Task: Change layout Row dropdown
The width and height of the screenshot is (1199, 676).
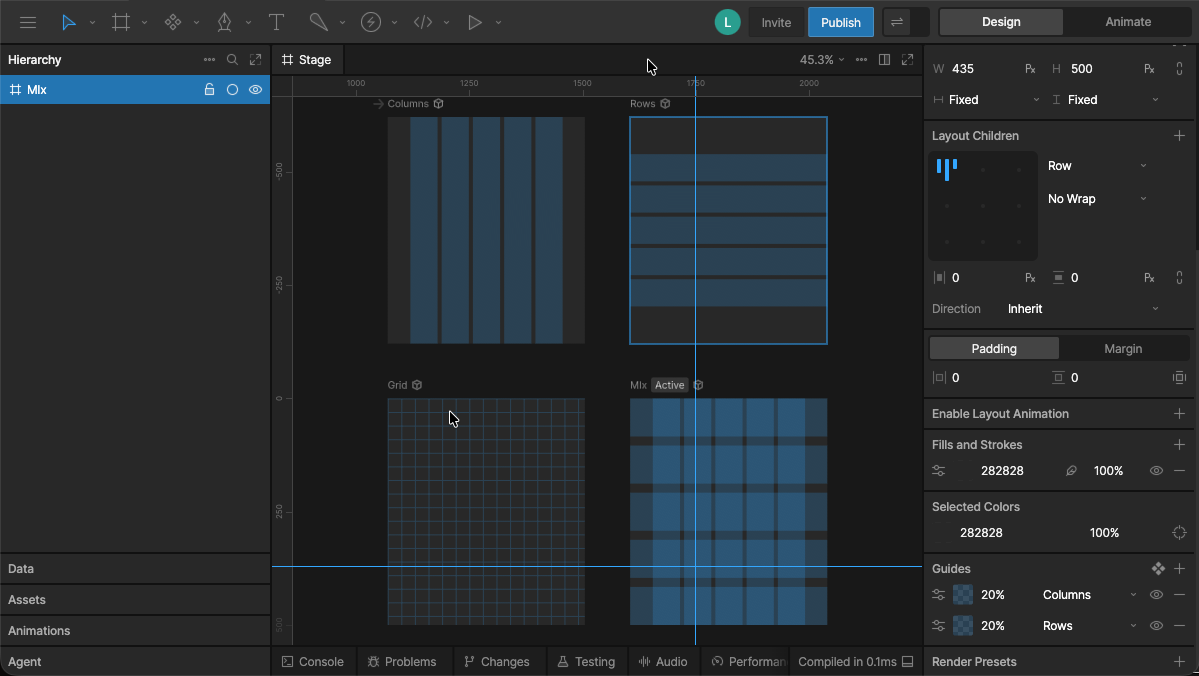Action: [1097, 166]
